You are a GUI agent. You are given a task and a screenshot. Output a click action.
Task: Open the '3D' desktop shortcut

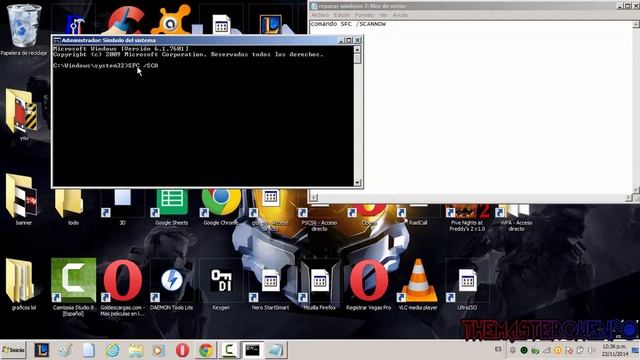(122, 203)
